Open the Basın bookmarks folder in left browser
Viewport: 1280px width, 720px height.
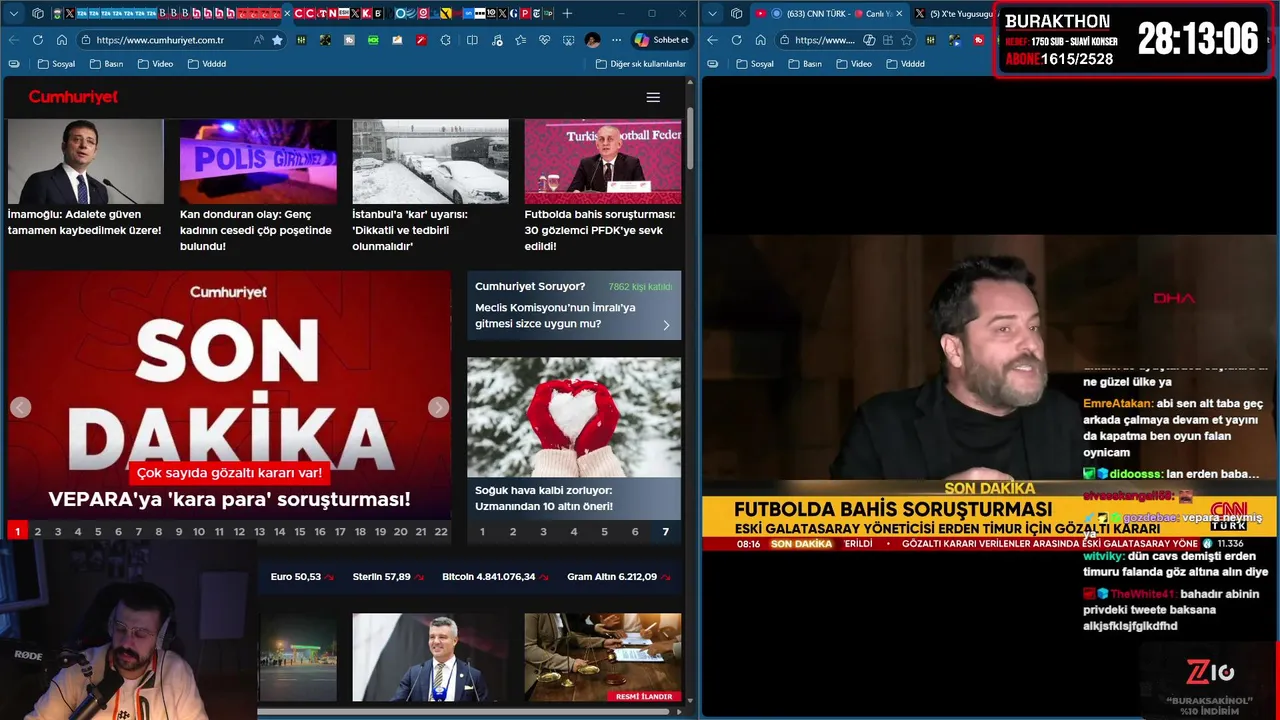coord(105,63)
